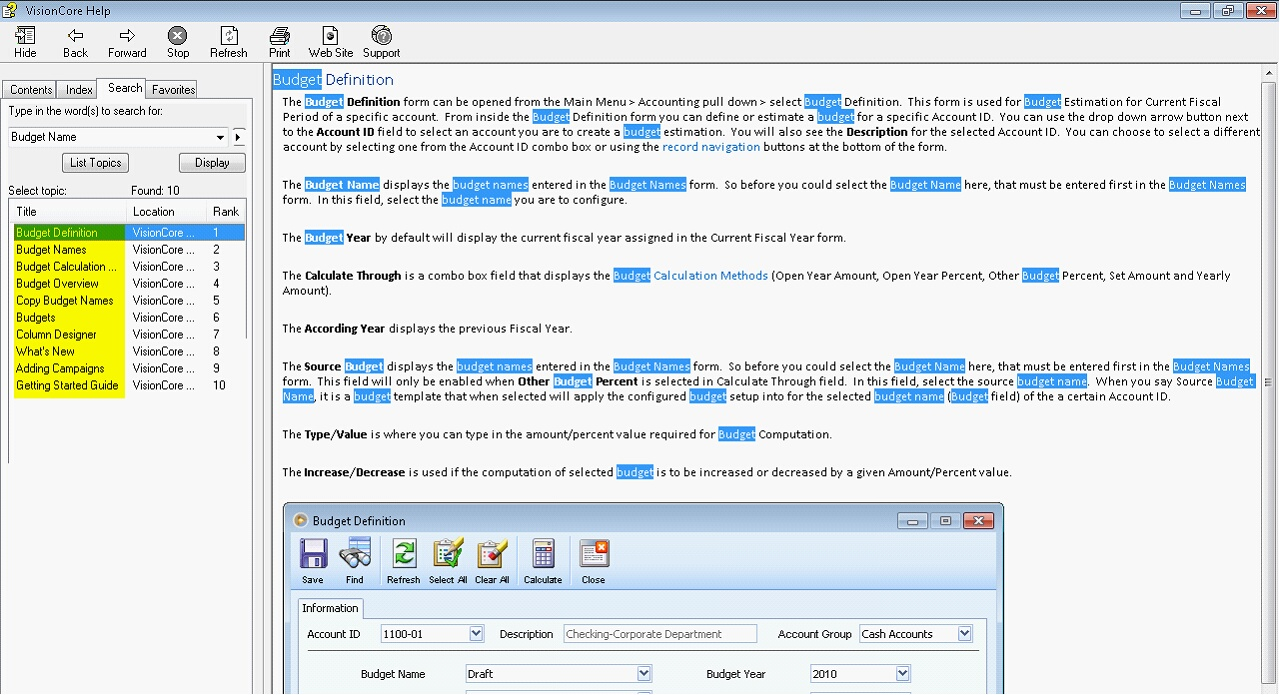Expand the Account ID dropdown in the form image
This screenshot has height=695, width=1280.
(476, 634)
